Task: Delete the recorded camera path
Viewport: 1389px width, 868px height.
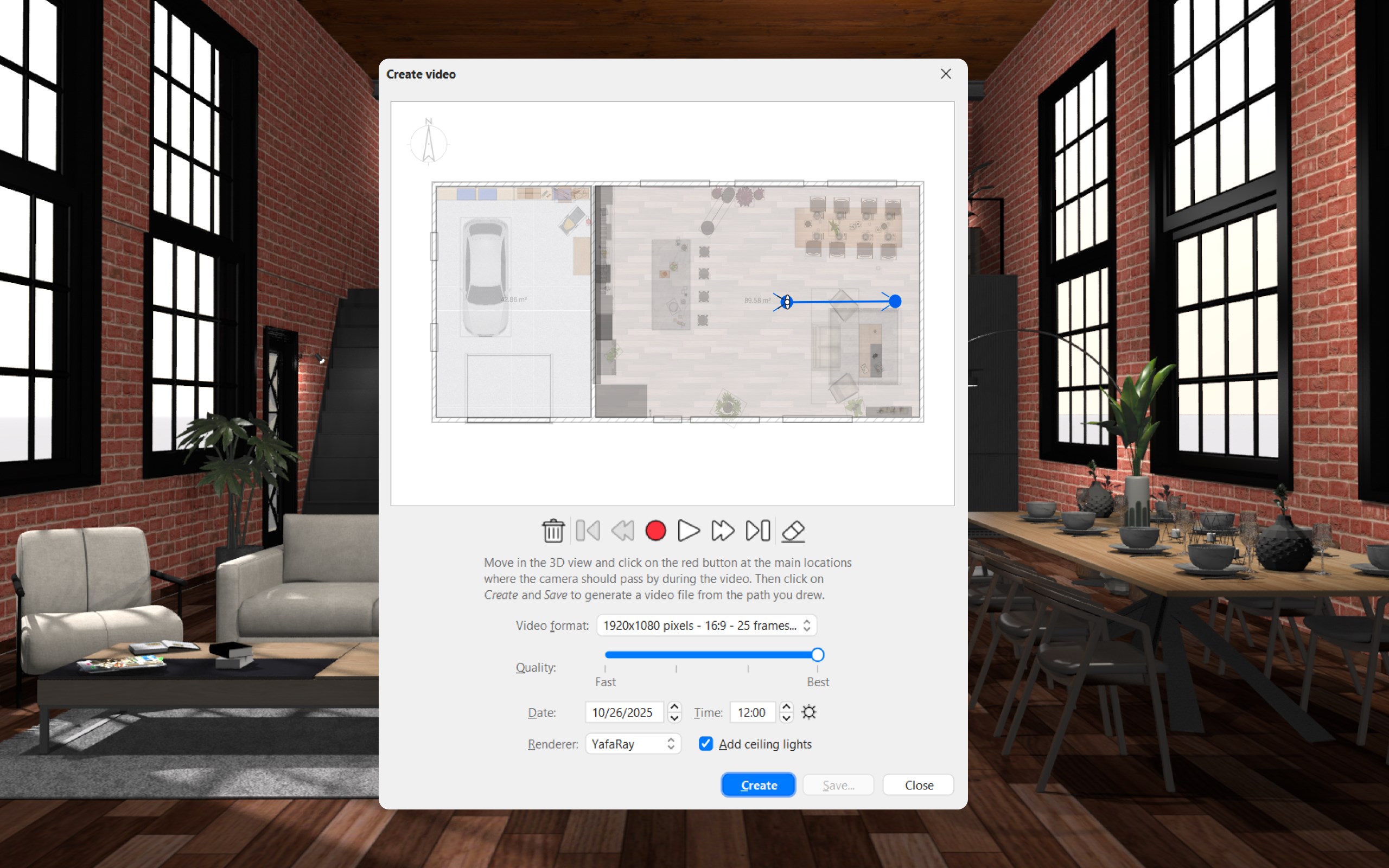Action: click(x=552, y=531)
